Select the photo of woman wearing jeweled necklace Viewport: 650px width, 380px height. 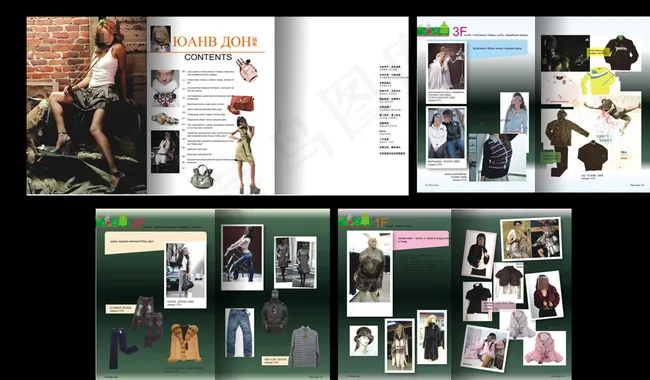point(165,88)
